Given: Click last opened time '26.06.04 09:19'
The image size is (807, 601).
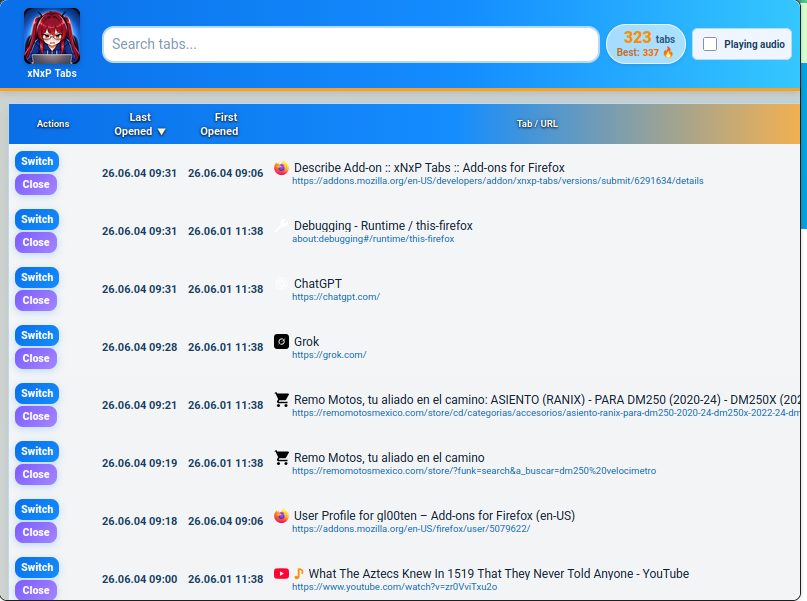Looking at the screenshot, I should pos(139,463).
